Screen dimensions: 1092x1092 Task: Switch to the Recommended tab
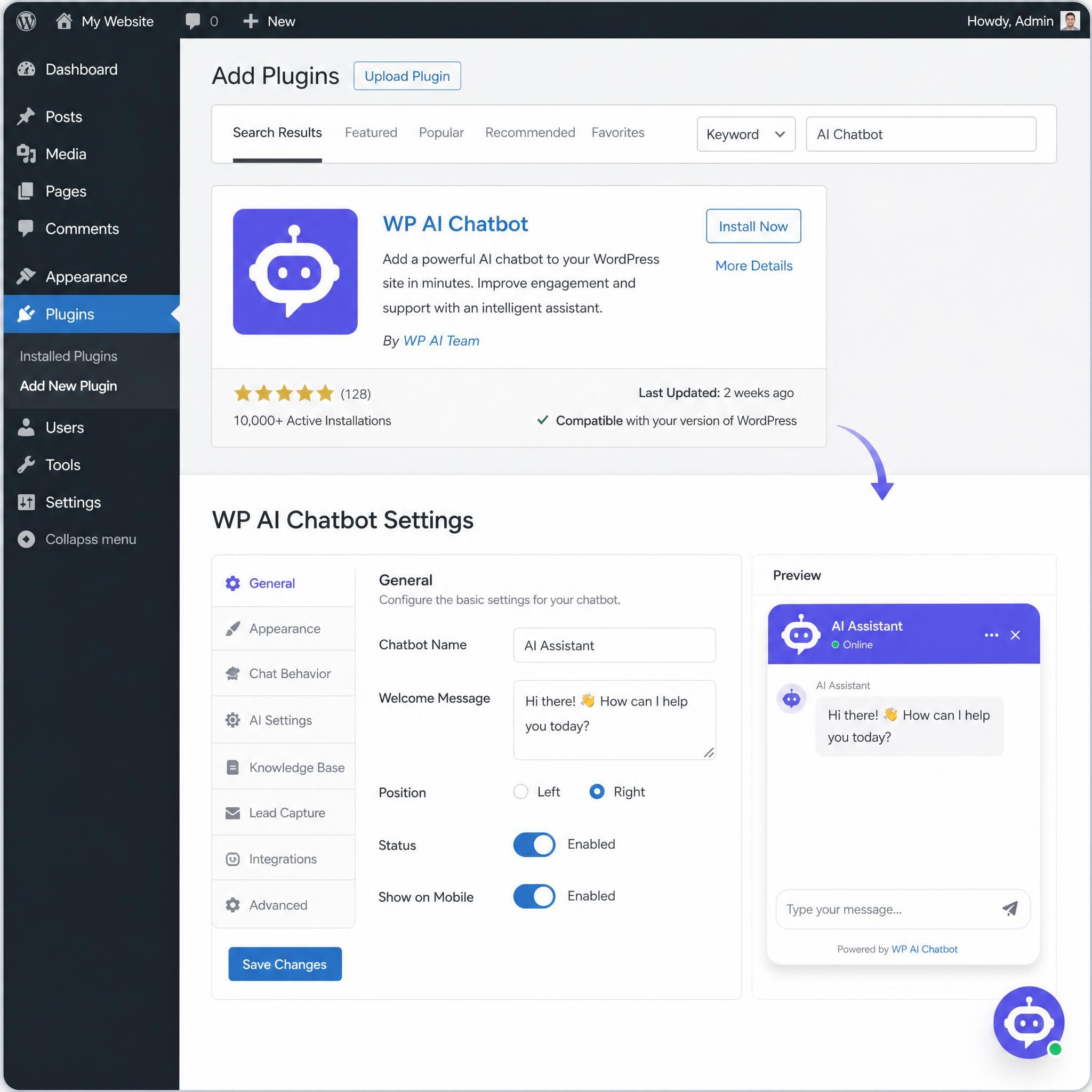(530, 132)
